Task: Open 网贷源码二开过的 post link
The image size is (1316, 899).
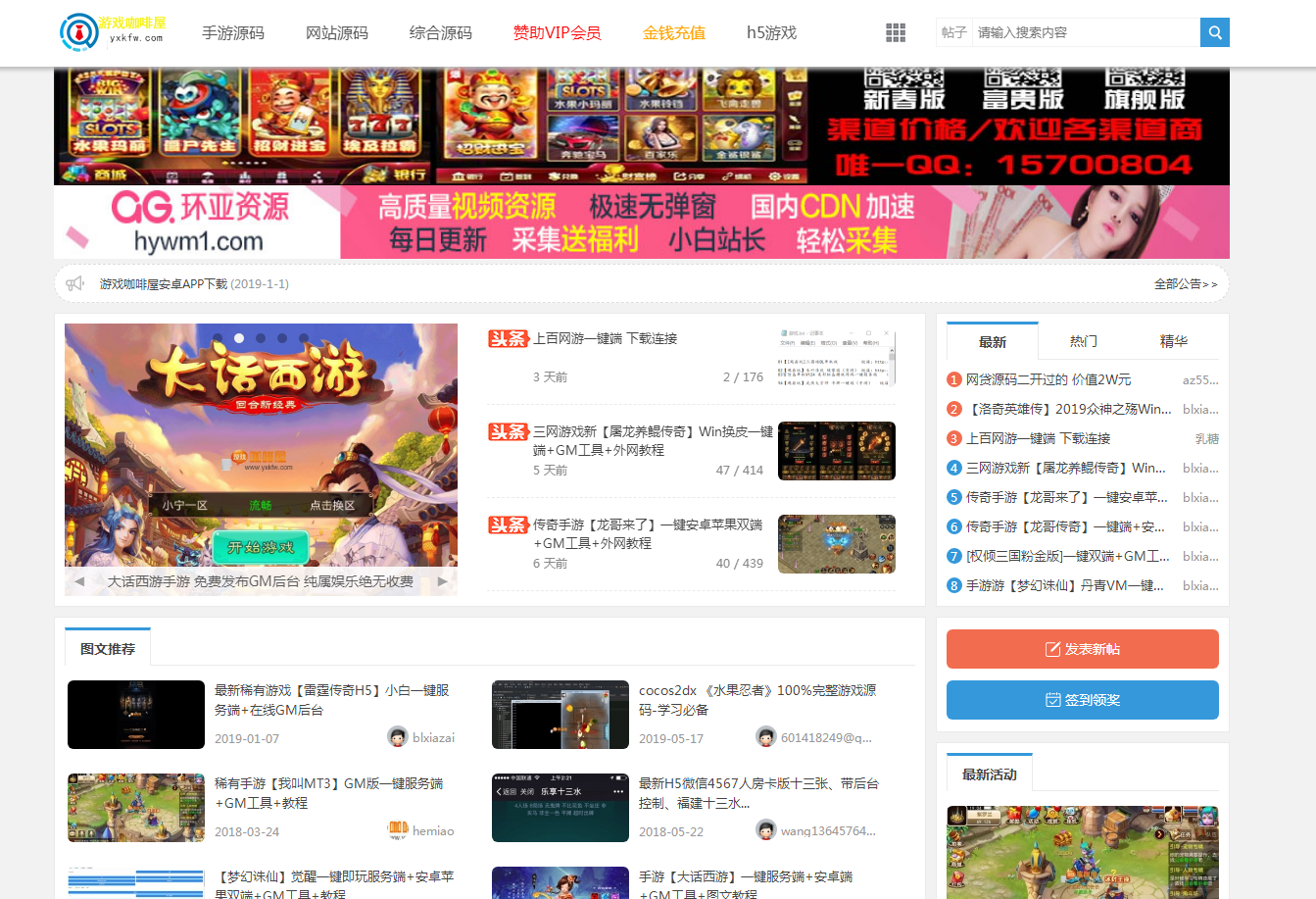Action: pos(1048,379)
